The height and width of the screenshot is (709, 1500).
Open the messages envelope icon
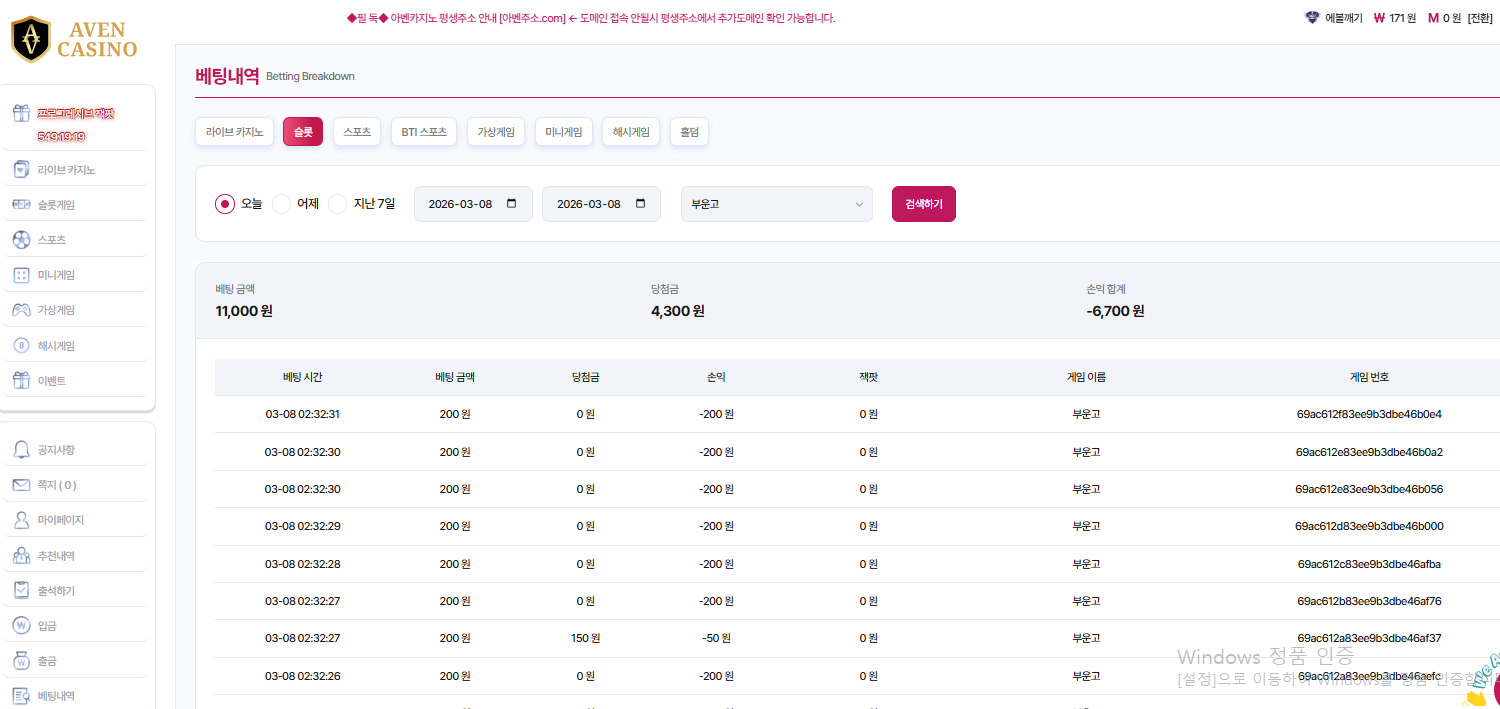point(21,485)
